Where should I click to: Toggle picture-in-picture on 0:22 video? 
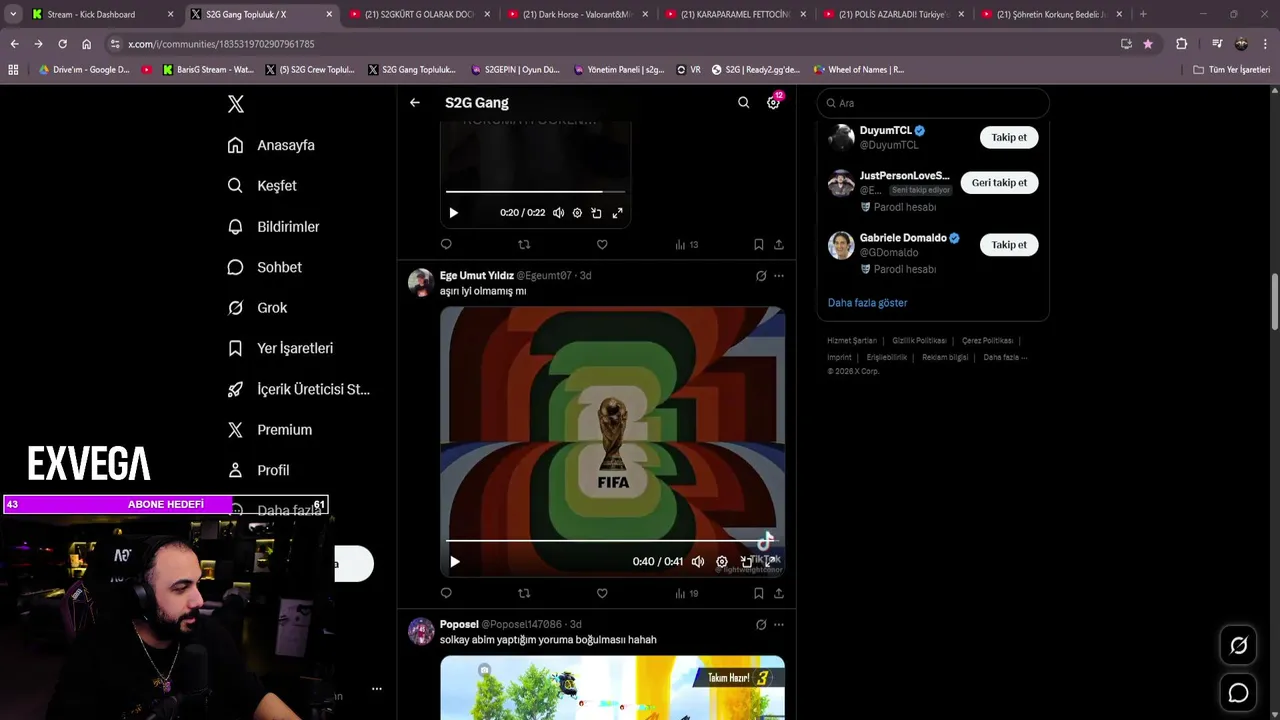596,213
